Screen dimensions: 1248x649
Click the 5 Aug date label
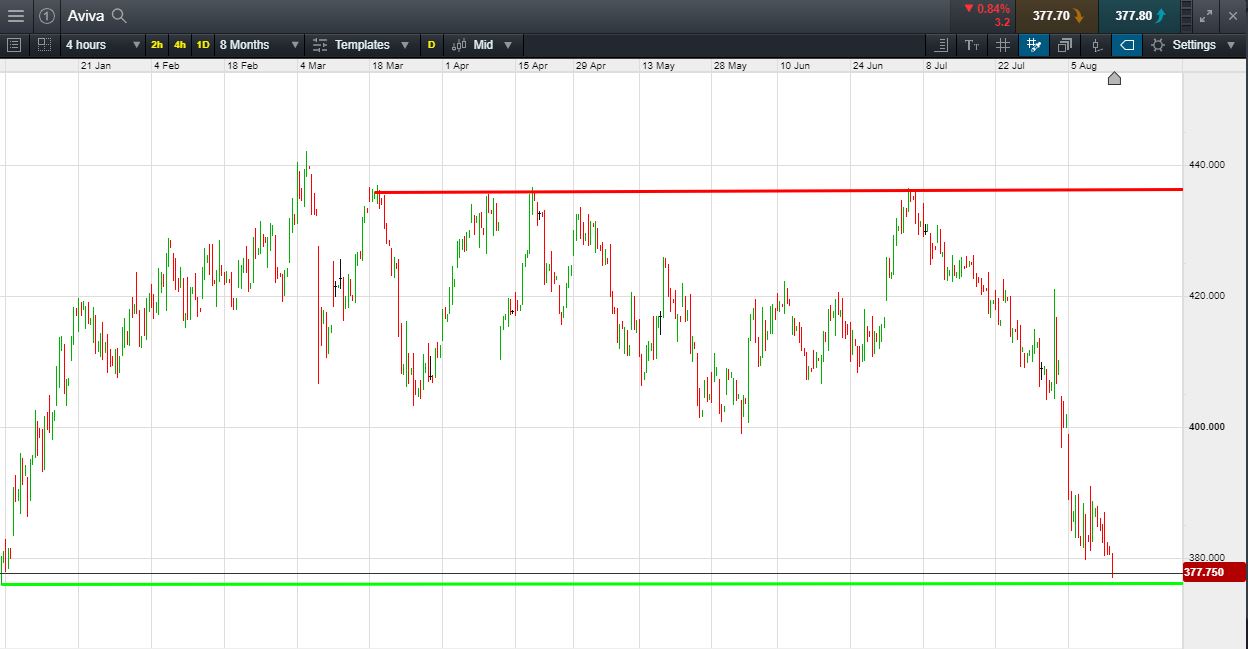pos(1084,65)
